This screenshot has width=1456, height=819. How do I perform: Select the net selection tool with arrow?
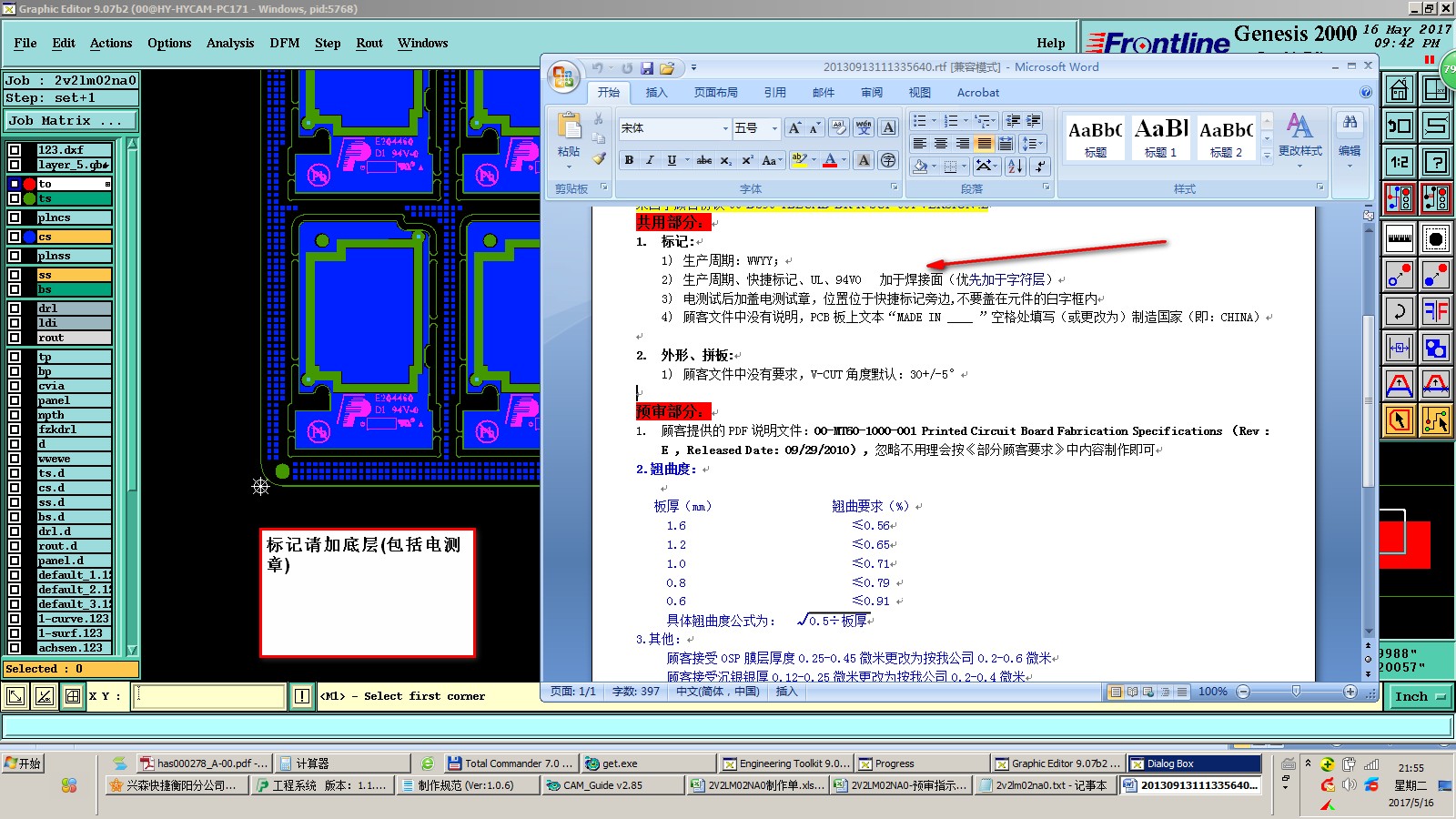1436,420
